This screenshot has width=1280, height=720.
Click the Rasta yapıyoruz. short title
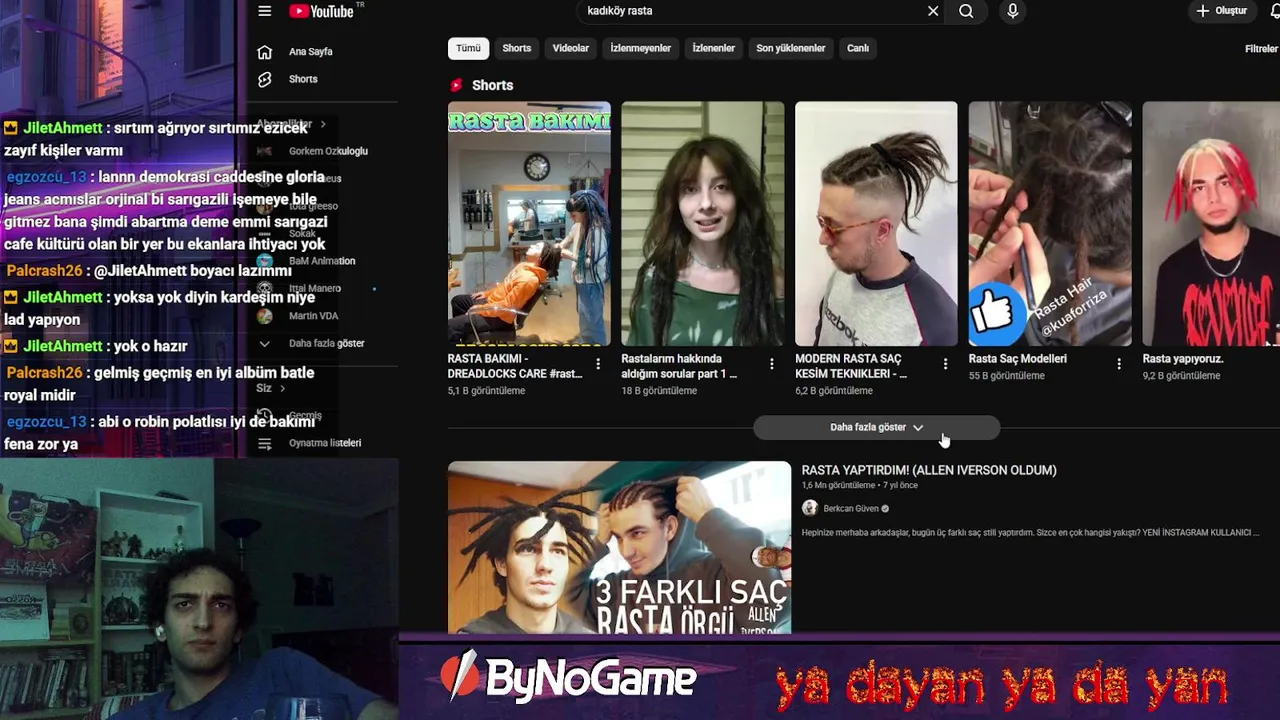(x=1183, y=359)
